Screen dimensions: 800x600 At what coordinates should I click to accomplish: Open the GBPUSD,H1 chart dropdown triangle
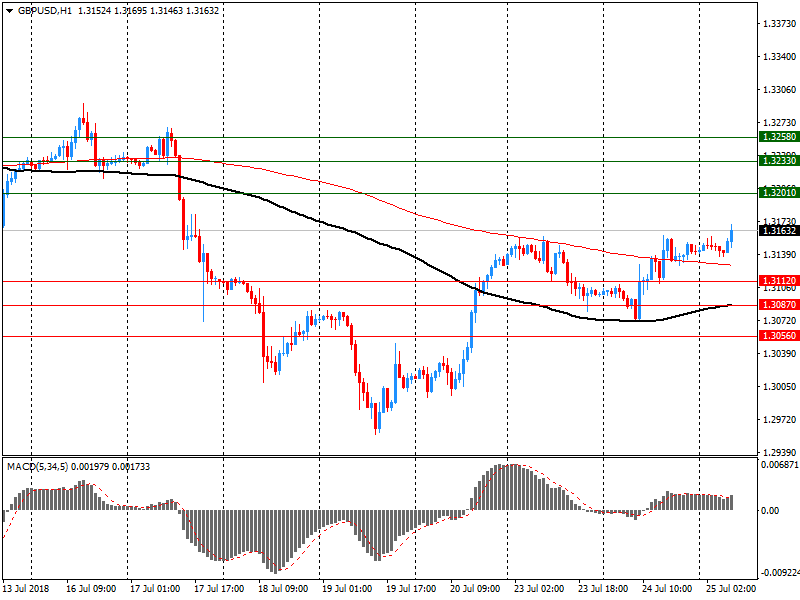tap(9, 11)
